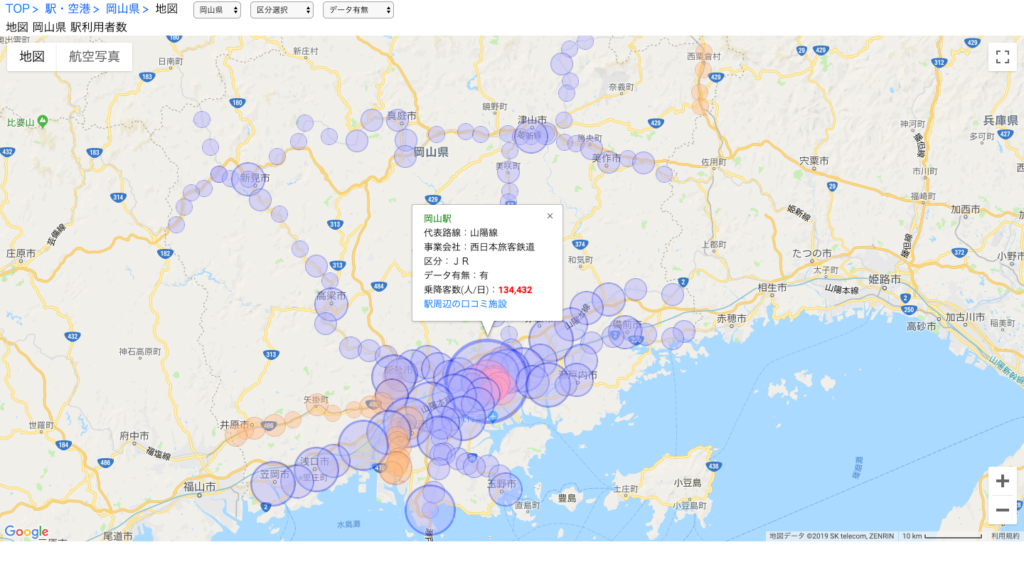
Task: Click the station circle at 津山市
Action: click(532, 135)
